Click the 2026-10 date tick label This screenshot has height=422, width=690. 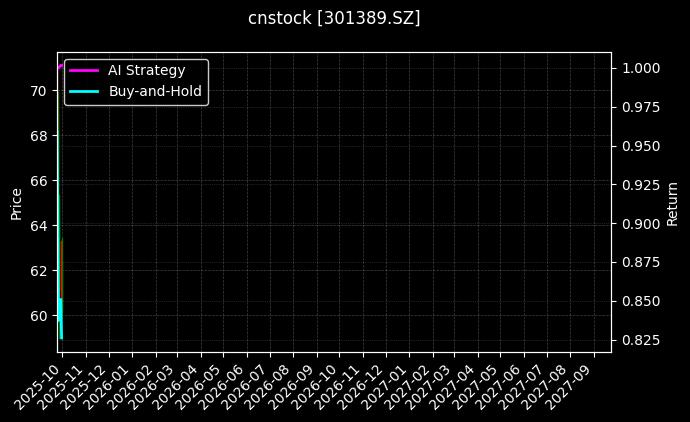pos(317,383)
